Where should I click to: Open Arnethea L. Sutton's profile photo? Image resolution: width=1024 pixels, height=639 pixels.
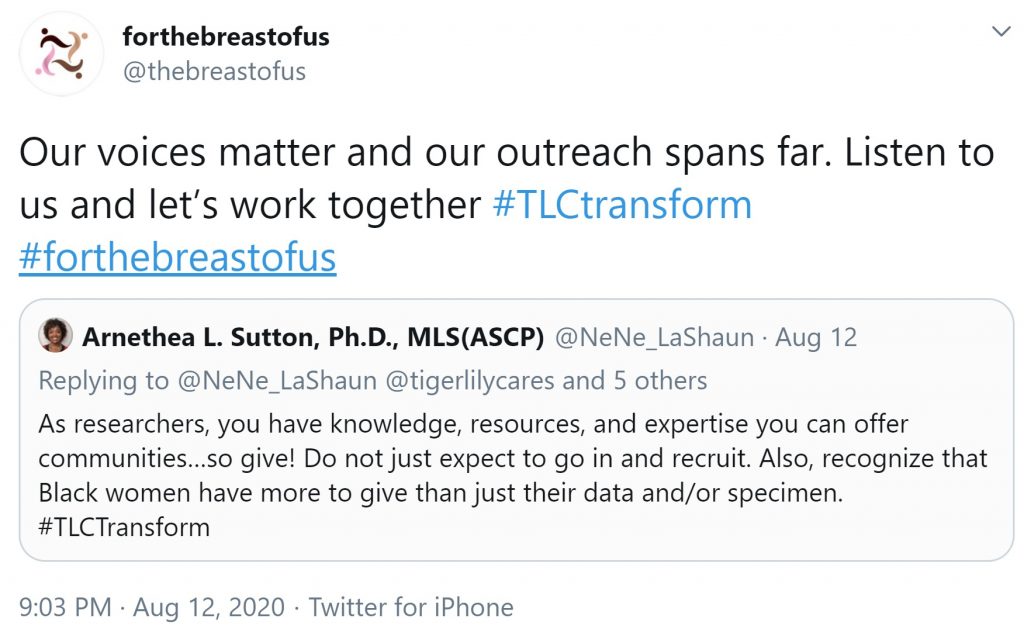[x=56, y=336]
